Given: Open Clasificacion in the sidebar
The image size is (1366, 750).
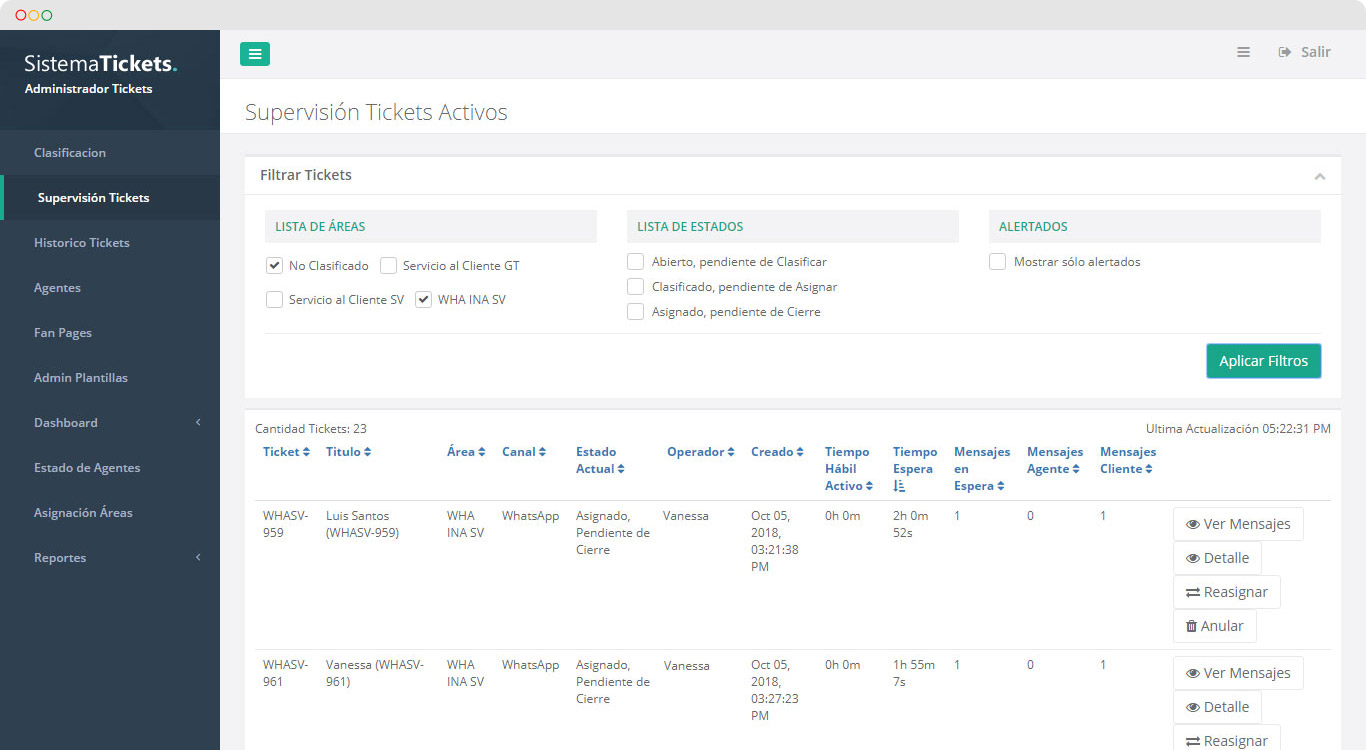Looking at the screenshot, I should (x=110, y=153).
